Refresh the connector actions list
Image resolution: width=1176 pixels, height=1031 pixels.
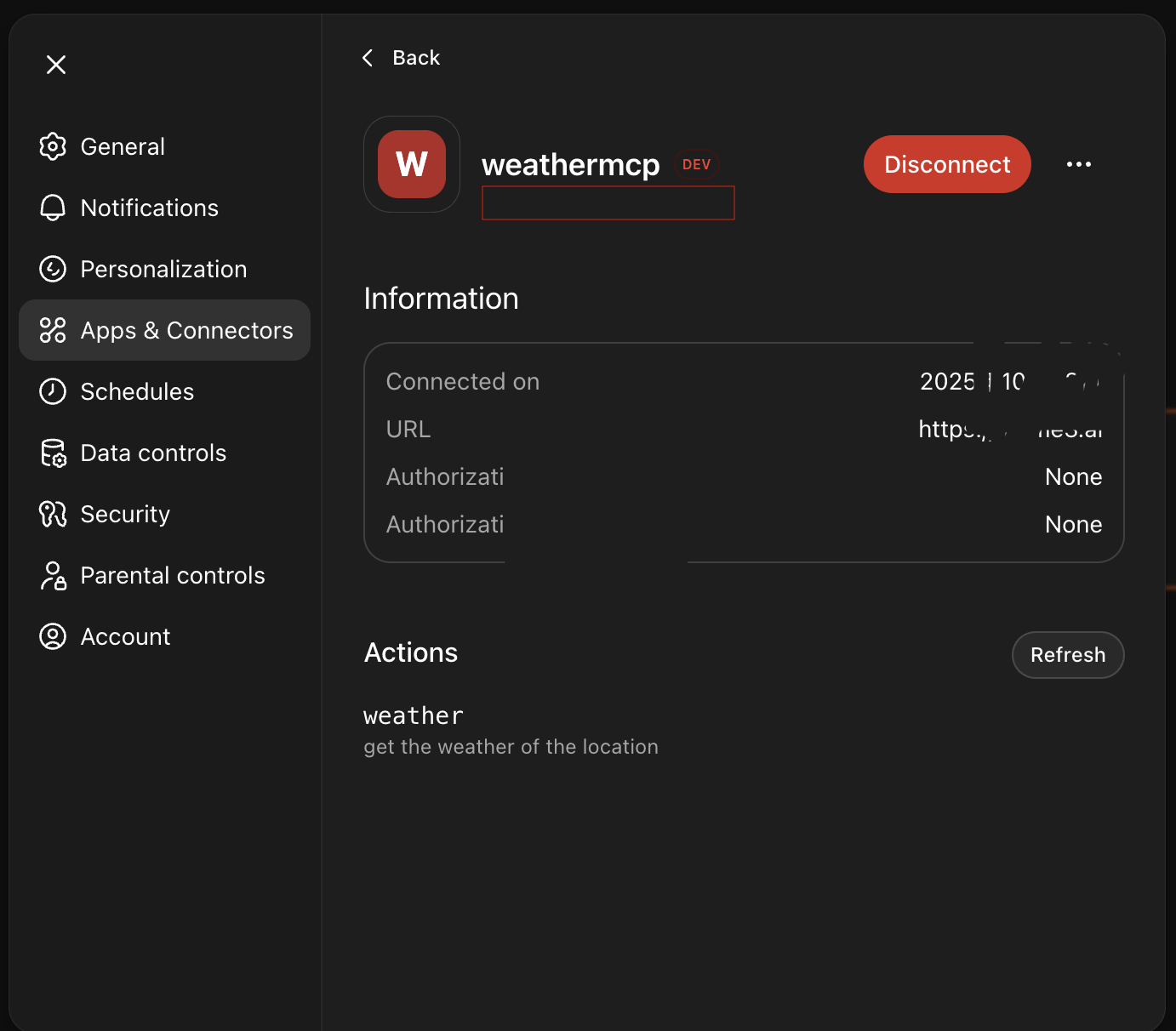tap(1067, 655)
